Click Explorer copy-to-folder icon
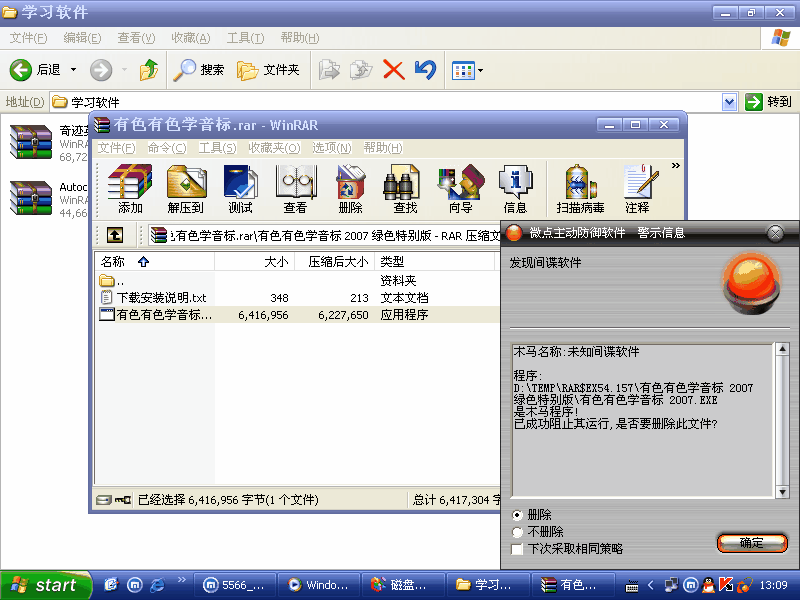Image resolution: width=800 pixels, height=600 pixels. (x=361, y=70)
